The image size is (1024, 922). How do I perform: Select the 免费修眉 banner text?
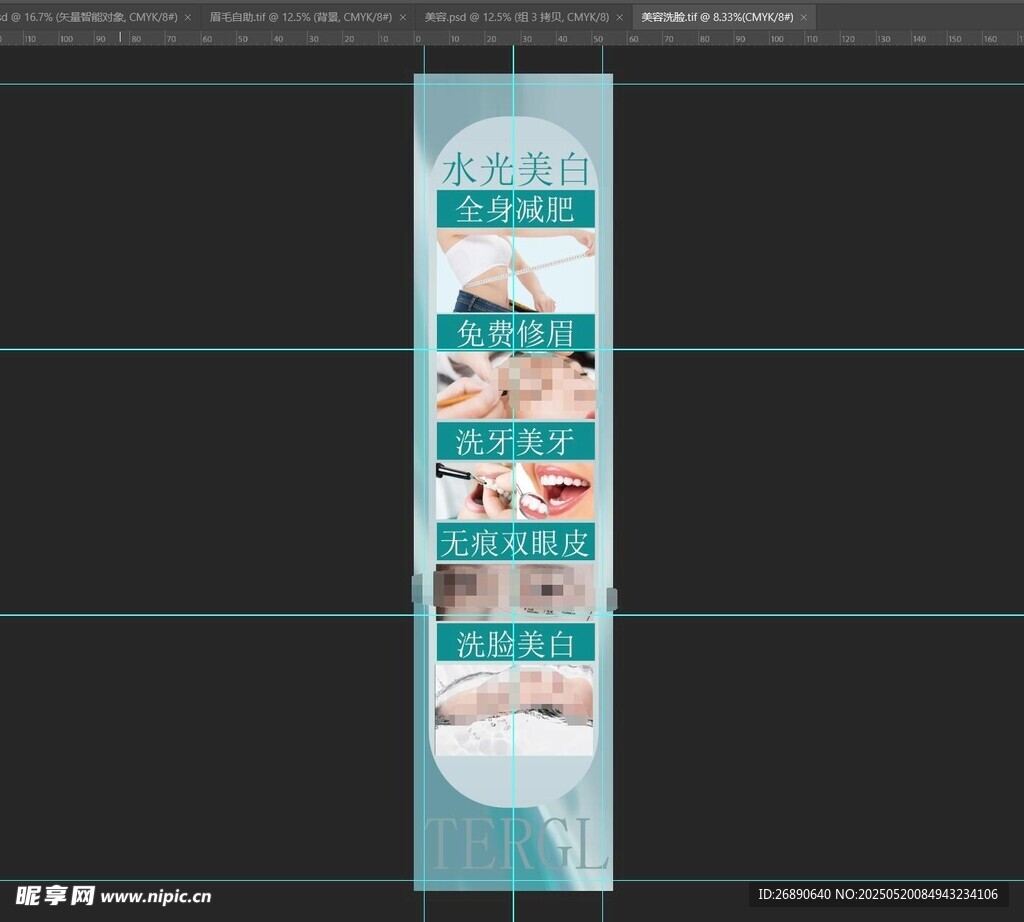pos(515,334)
